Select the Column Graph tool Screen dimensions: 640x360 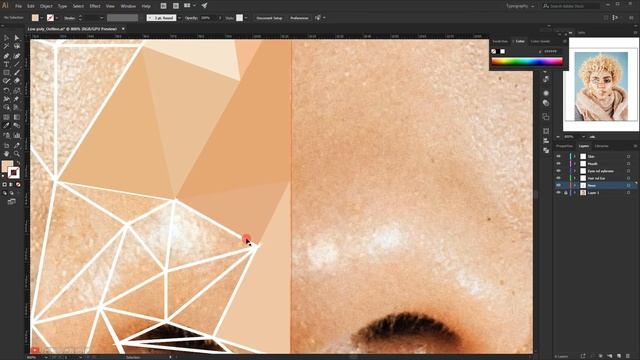tap(17, 135)
